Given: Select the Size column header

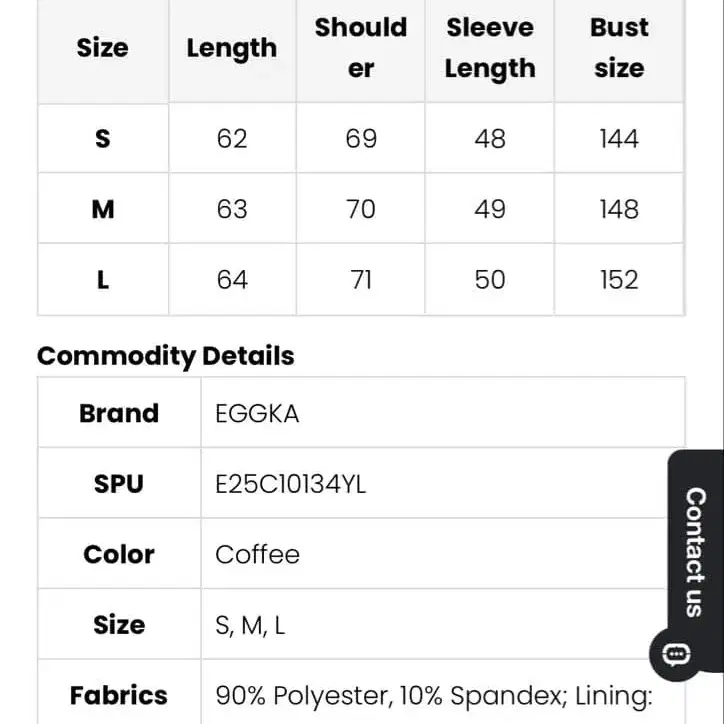Looking at the screenshot, I should tap(103, 48).
